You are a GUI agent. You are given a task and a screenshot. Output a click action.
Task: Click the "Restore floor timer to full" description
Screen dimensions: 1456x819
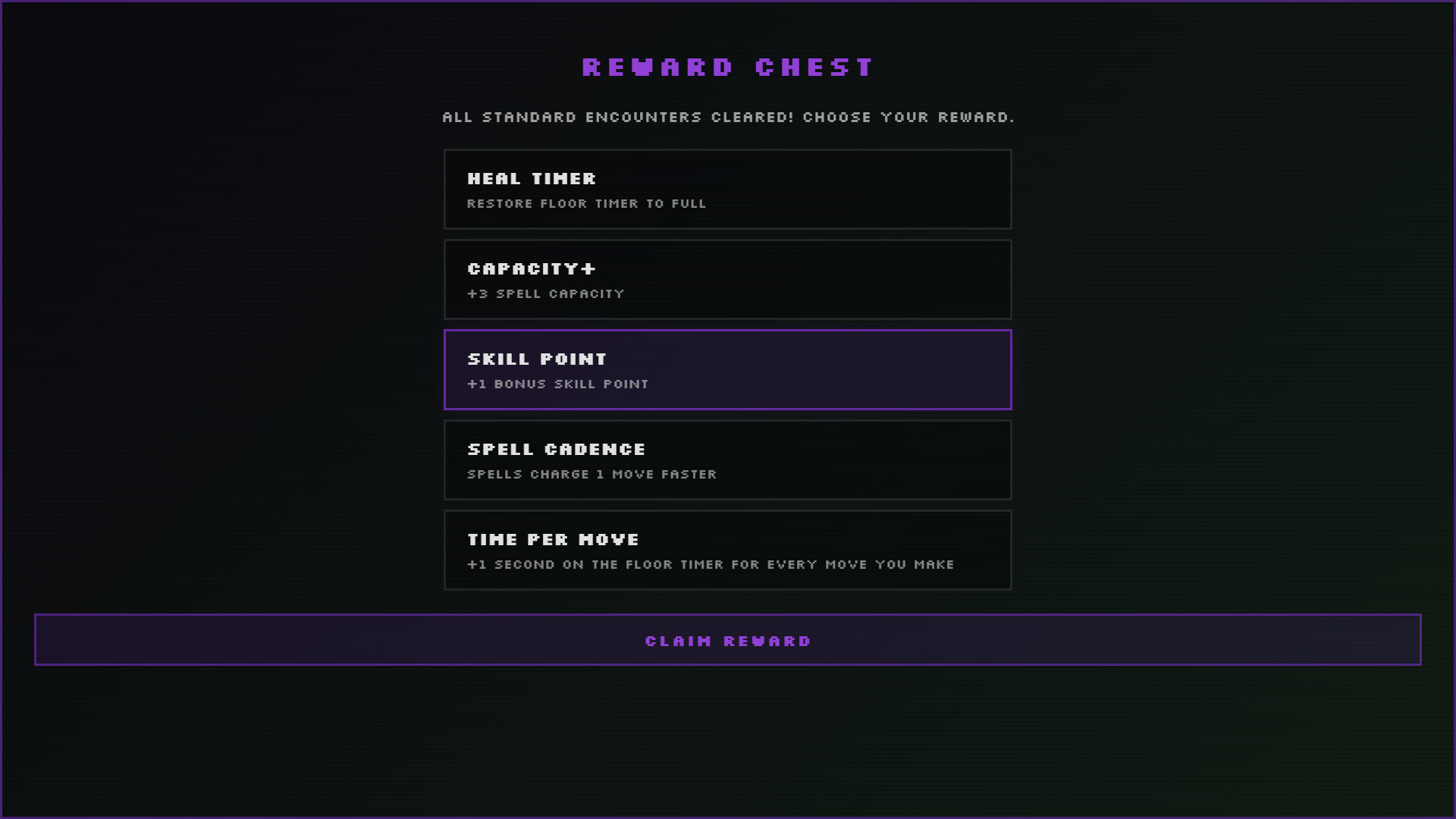tap(586, 204)
